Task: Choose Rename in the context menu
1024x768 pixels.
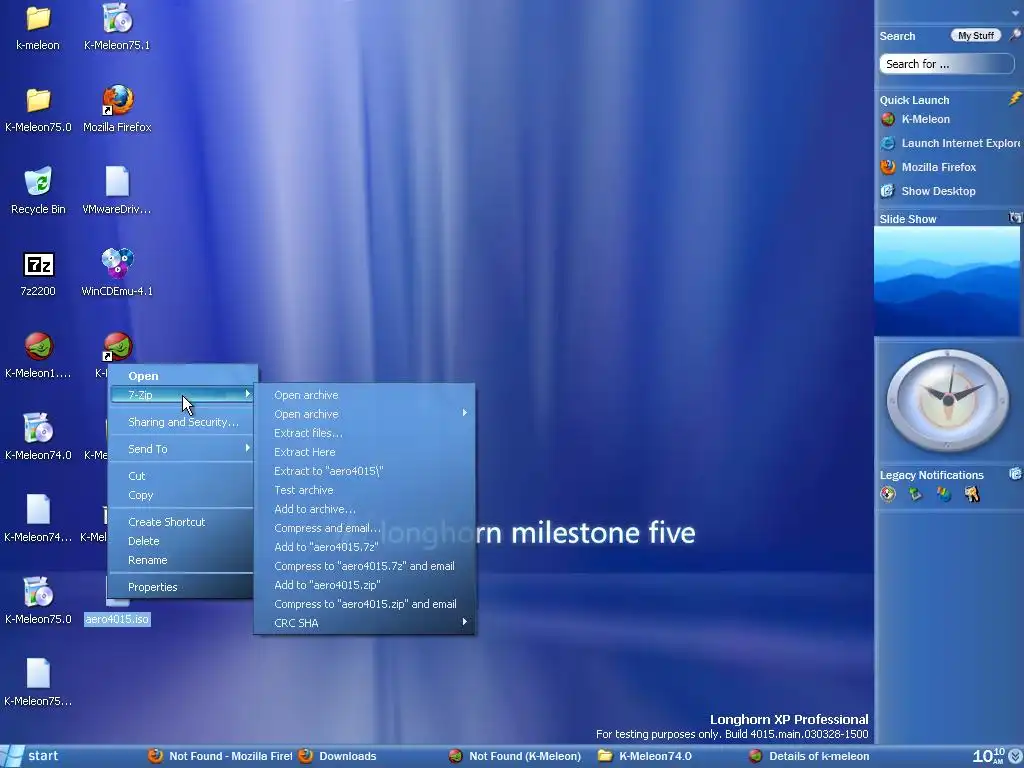Action: coord(183,560)
